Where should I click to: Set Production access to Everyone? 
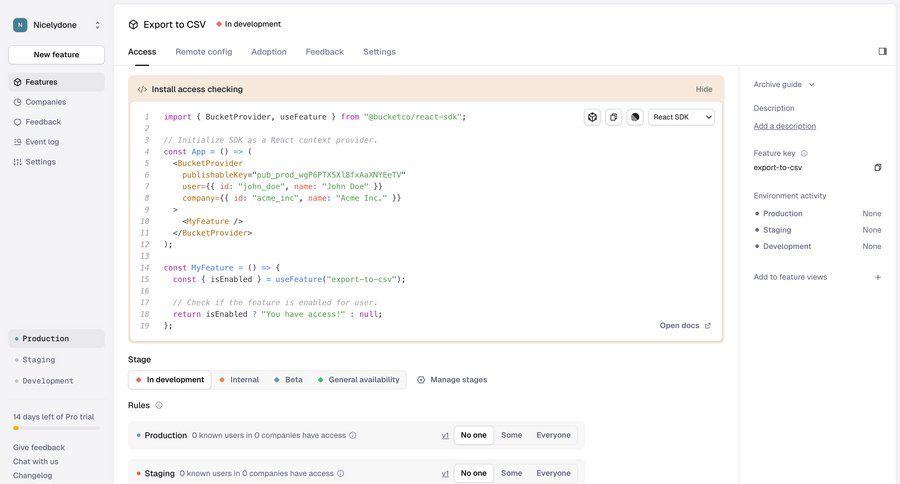(x=553, y=435)
